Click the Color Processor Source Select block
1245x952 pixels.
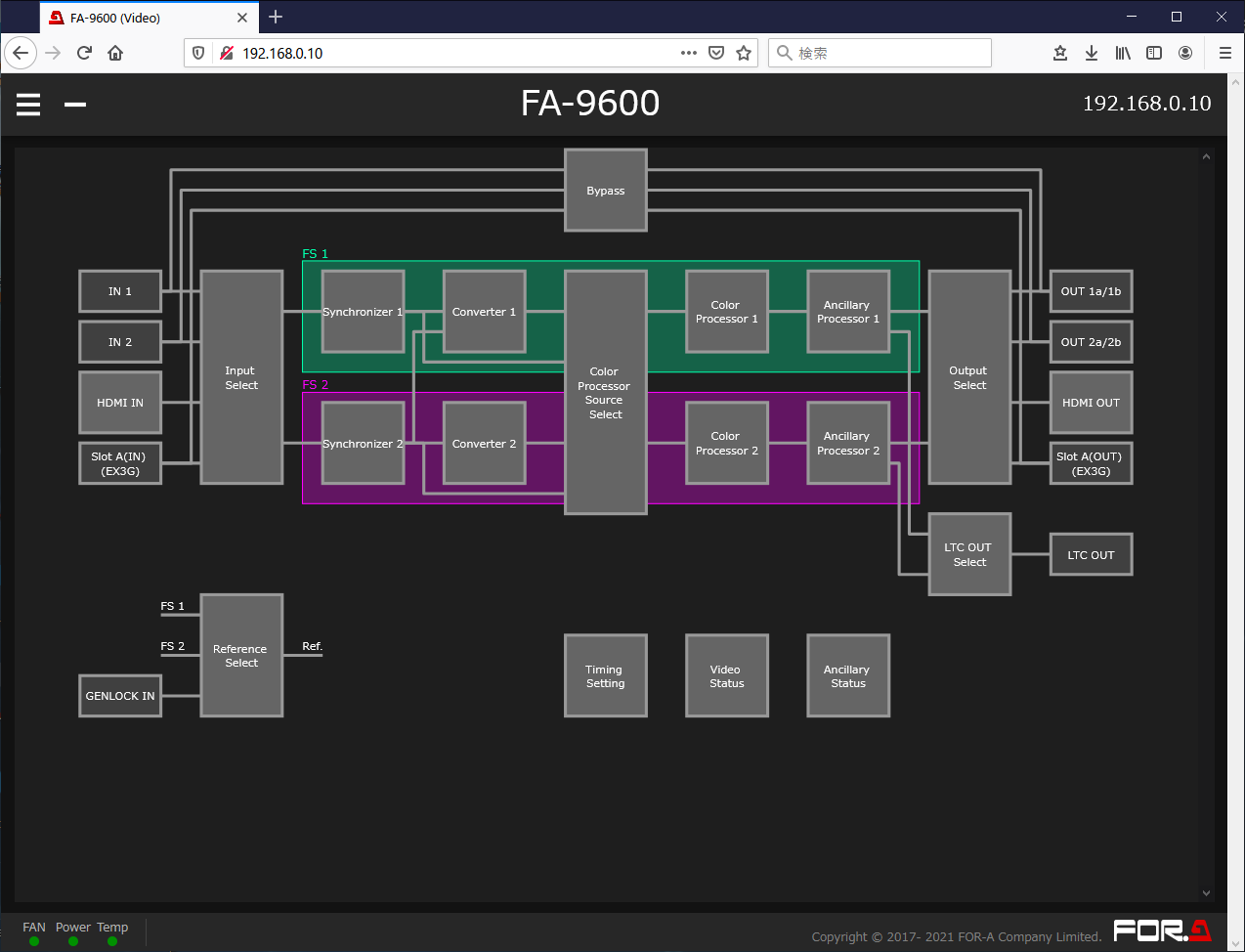(x=606, y=393)
